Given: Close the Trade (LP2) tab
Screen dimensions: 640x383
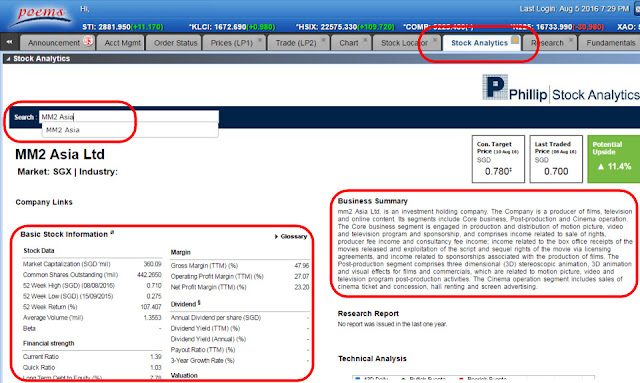Looking at the screenshot, I should click(x=323, y=40).
